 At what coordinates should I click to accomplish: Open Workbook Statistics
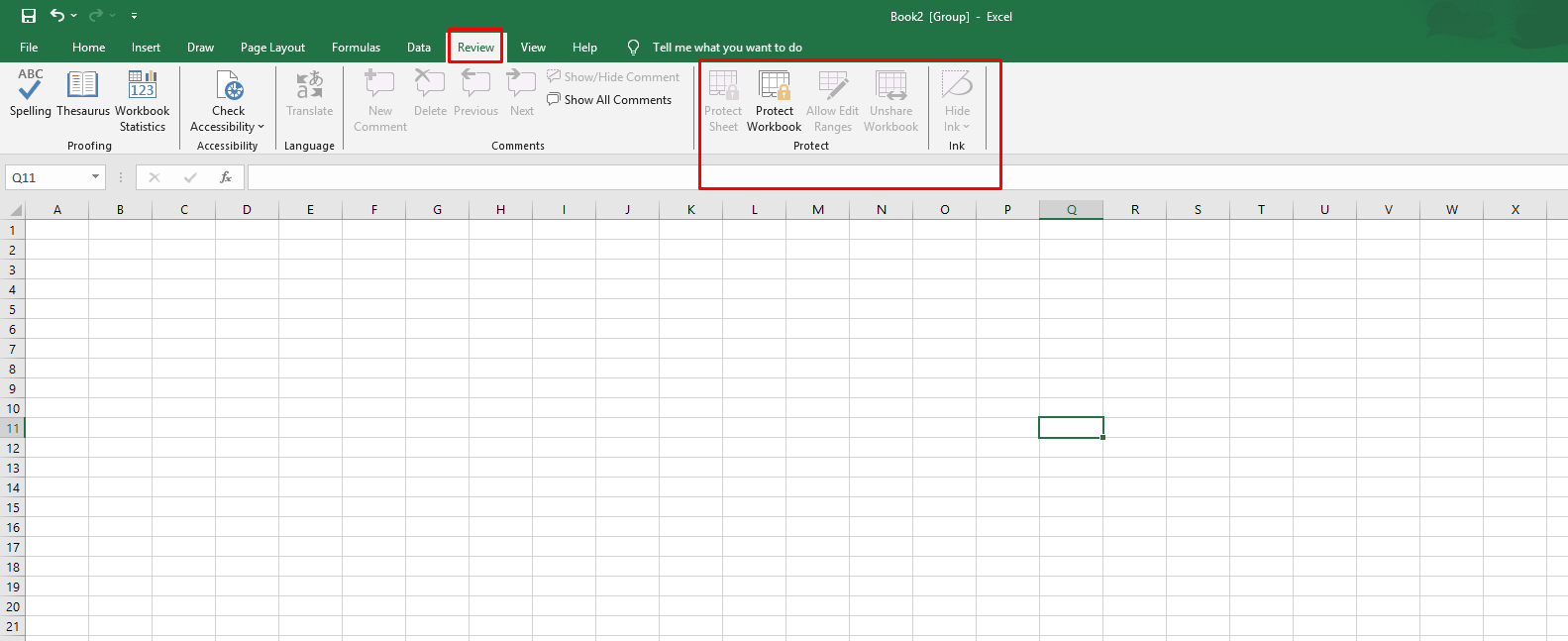coord(143,85)
